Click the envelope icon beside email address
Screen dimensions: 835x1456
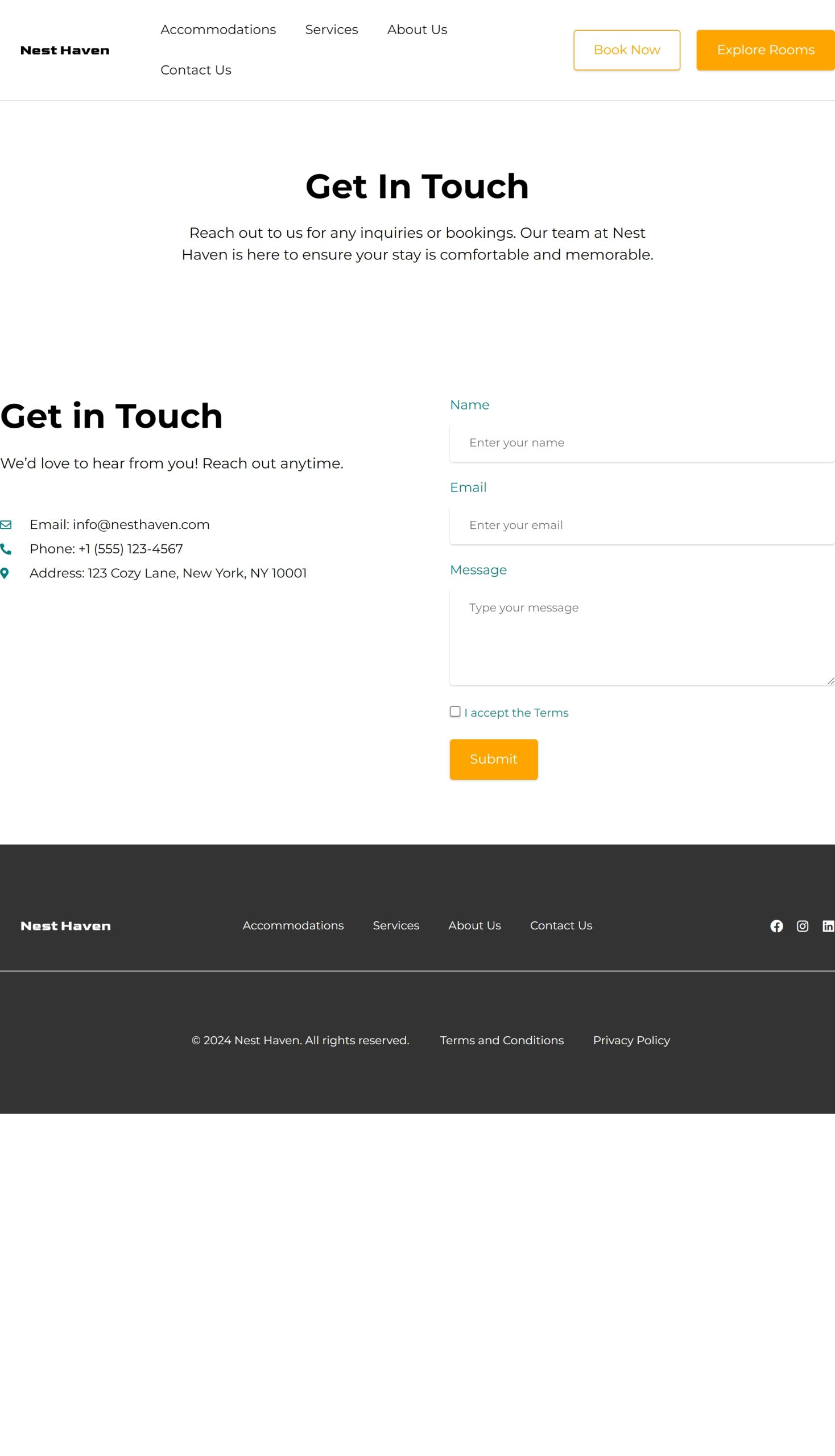coord(6,525)
